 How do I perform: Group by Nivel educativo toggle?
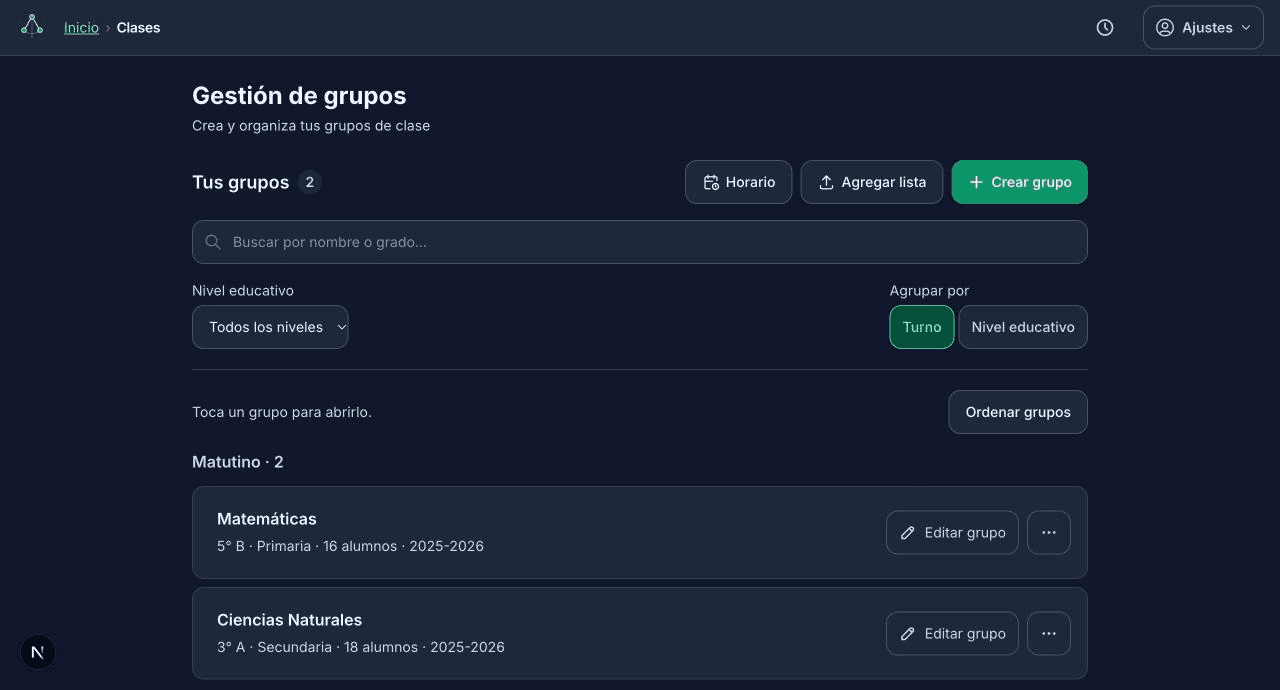pos(1023,327)
